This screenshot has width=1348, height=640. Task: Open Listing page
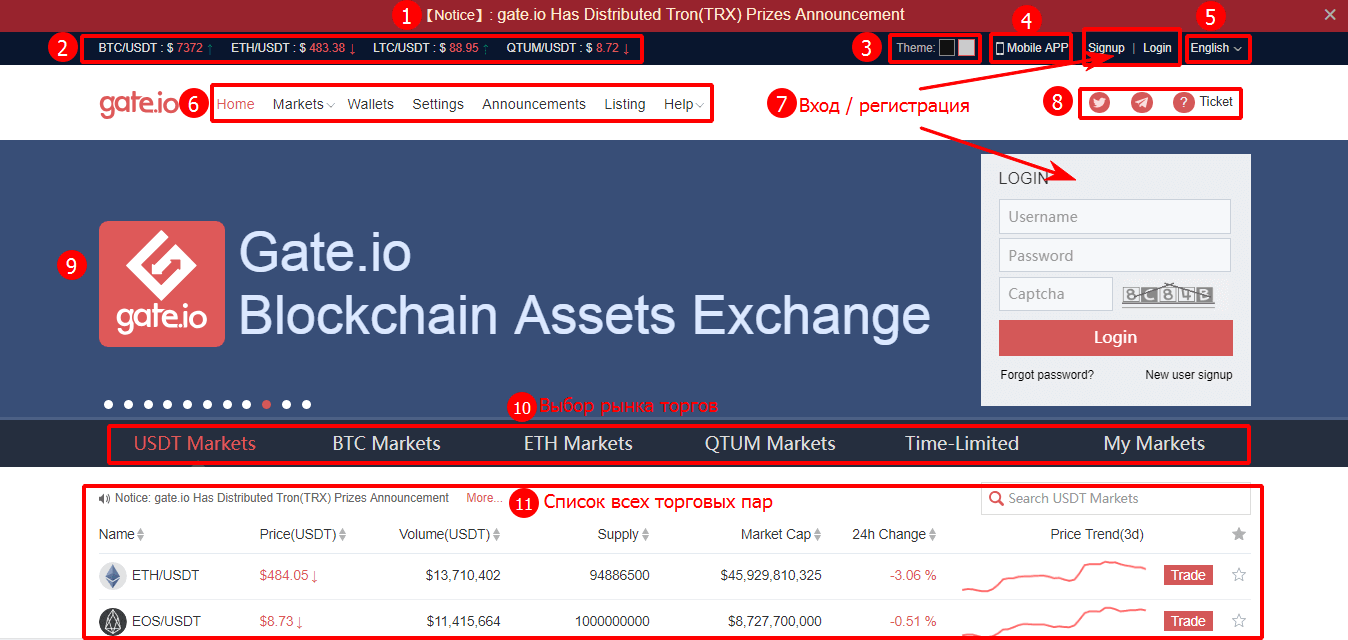click(x=625, y=104)
